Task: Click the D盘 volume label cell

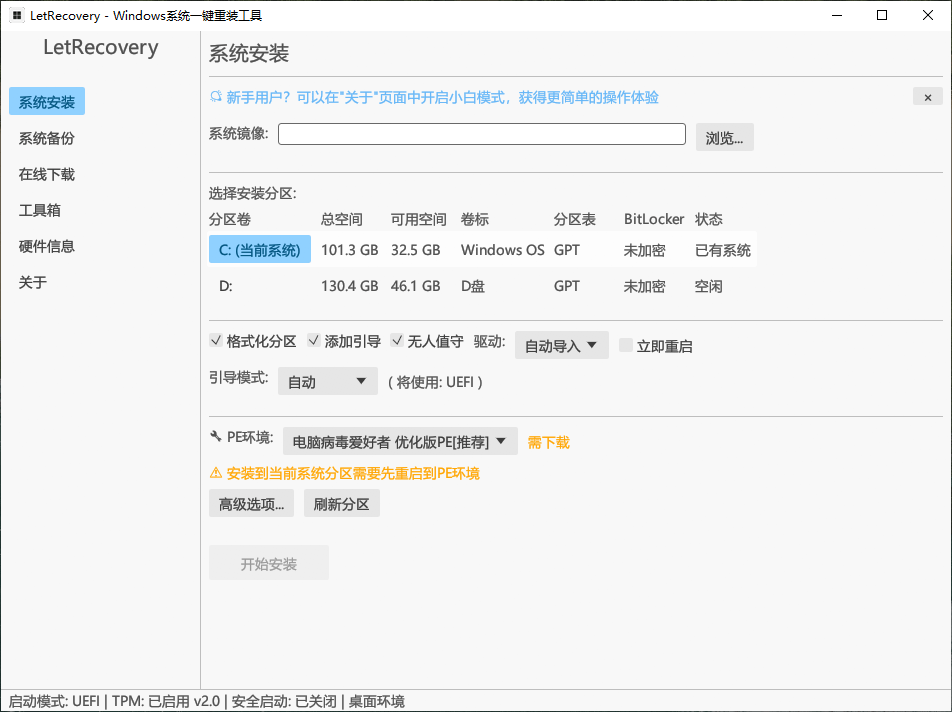Action: 472,286
